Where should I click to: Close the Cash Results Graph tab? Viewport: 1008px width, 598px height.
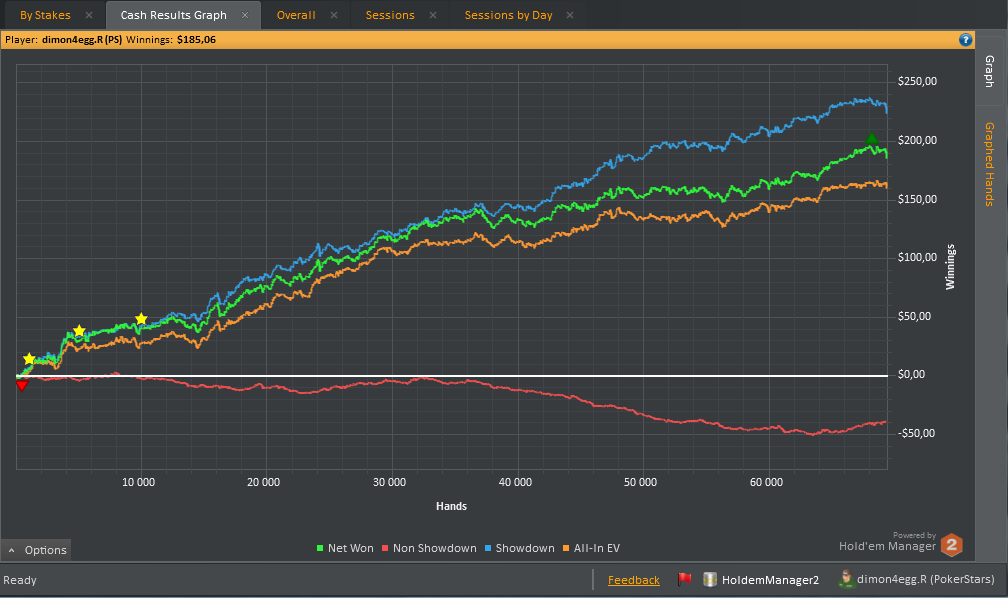pyautogui.click(x=244, y=15)
